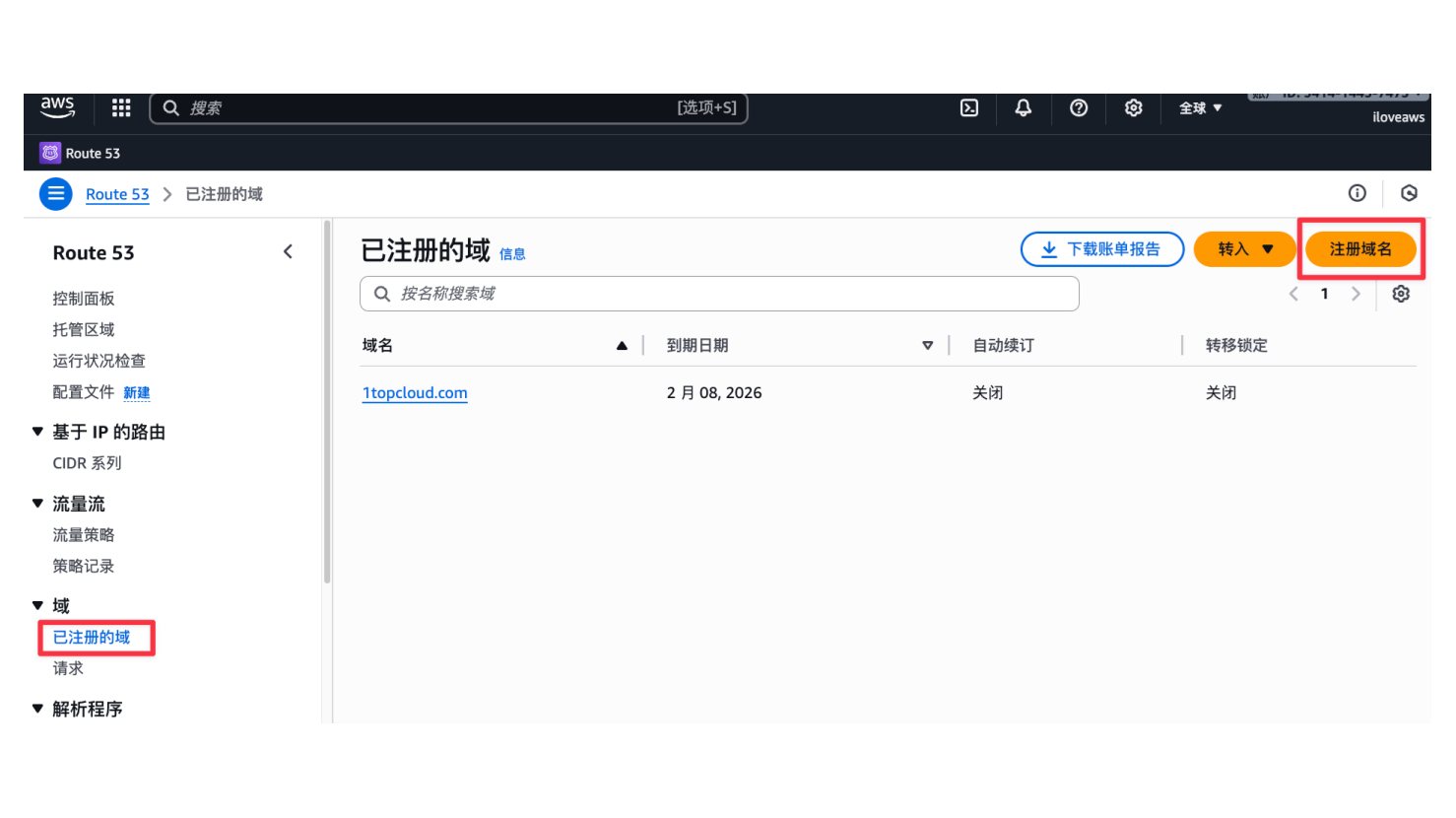Collapse the 流量流 sidebar section
Image resolution: width=1456 pixels, height=818 pixels.
tap(38, 504)
